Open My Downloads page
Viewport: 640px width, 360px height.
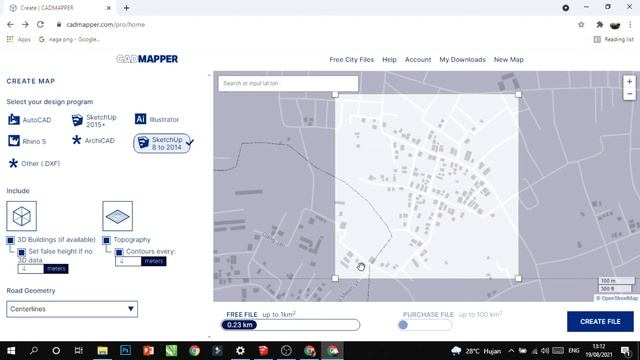click(462, 60)
